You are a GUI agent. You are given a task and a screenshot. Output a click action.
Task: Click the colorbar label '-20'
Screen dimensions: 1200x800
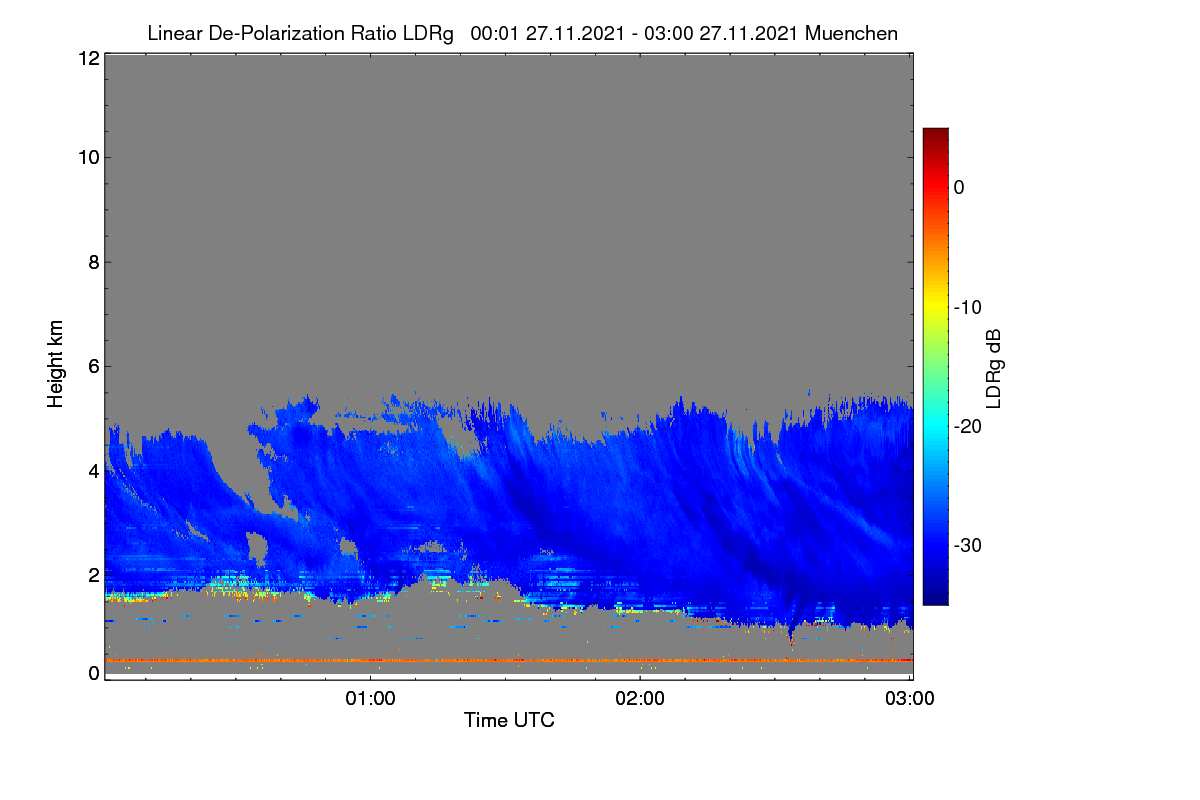(967, 426)
